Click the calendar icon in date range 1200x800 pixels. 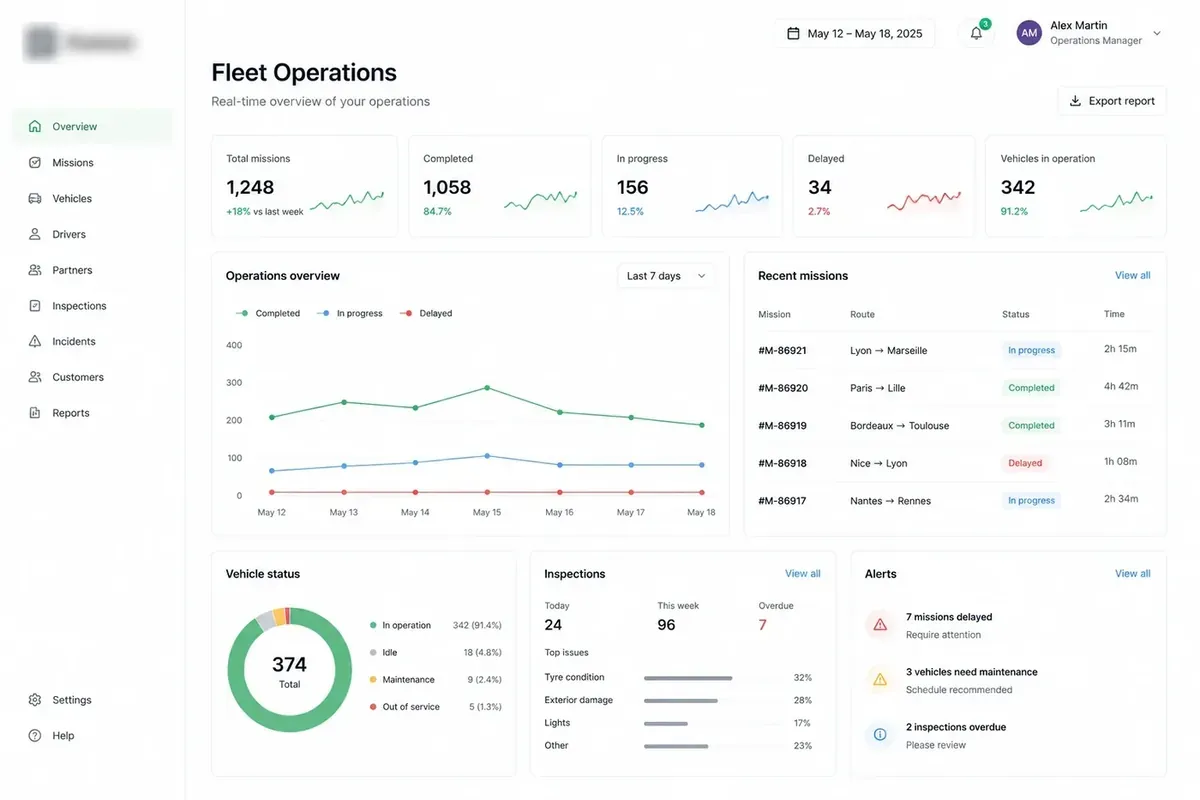pyautogui.click(x=793, y=33)
